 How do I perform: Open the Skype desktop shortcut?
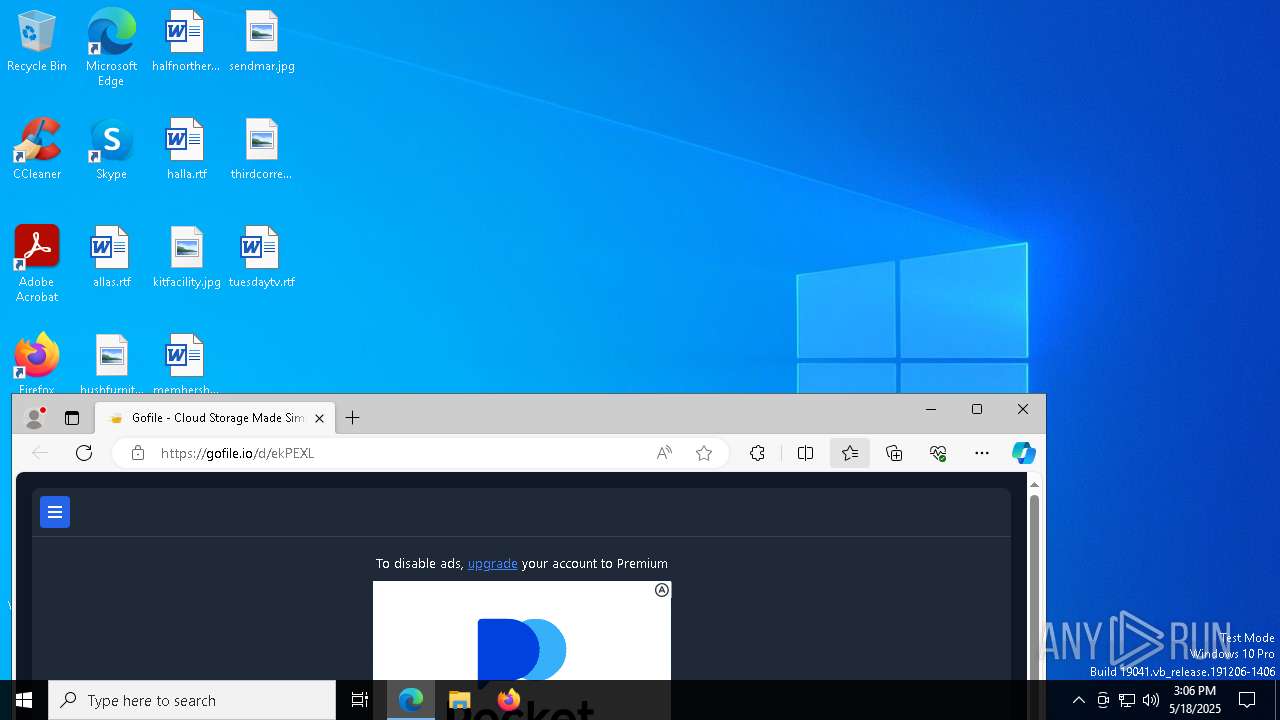pyautogui.click(x=111, y=150)
